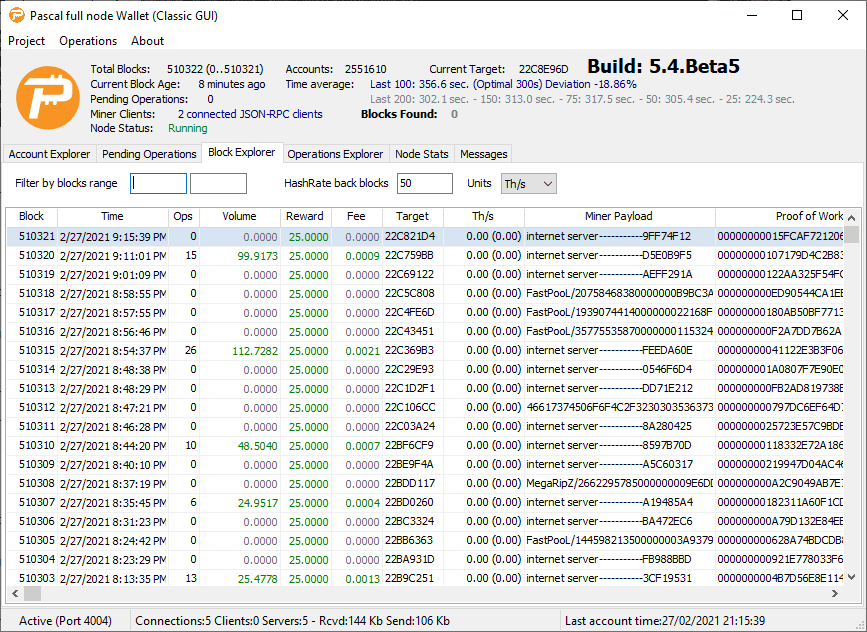Click the Active (Port 4004) status panel
Screen dimensions: 867x632
click(65, 621)
